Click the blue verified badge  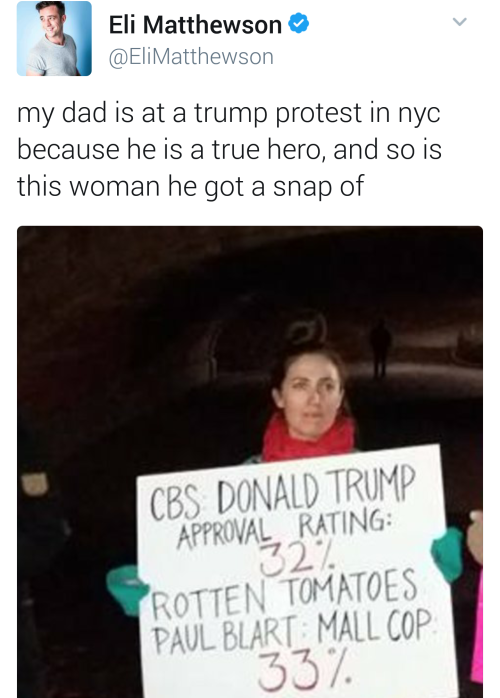click(x=299, y=24)
